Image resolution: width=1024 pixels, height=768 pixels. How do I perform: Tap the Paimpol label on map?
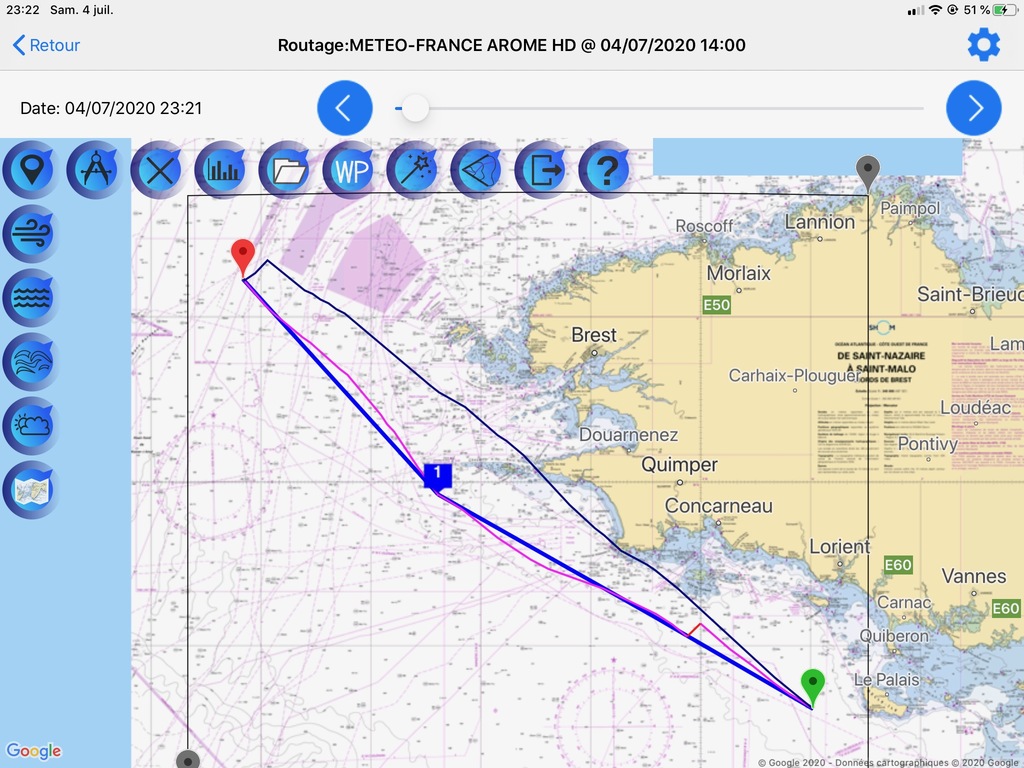910,208
